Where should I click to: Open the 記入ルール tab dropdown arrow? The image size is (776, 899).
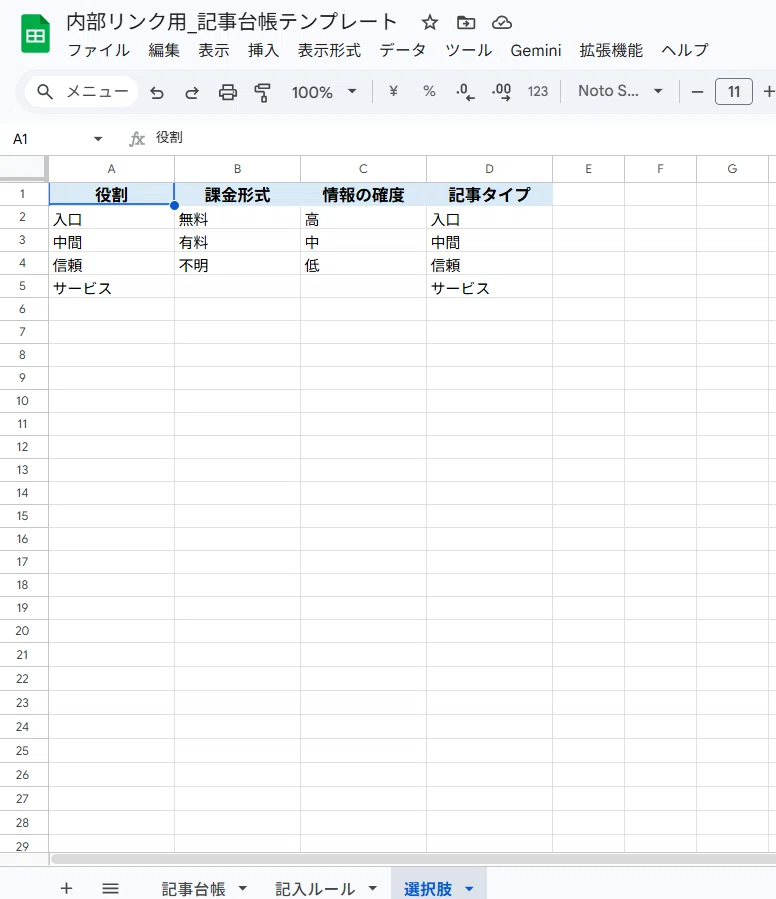point(373,889)
